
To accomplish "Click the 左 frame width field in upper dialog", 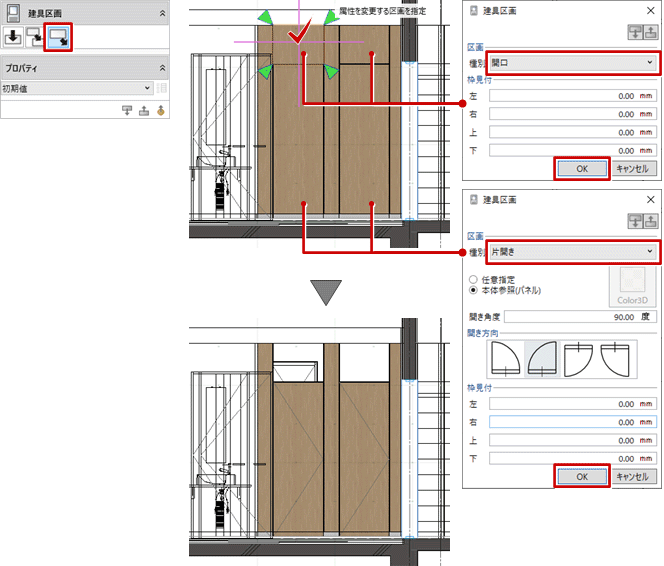I will pos(573,97).
